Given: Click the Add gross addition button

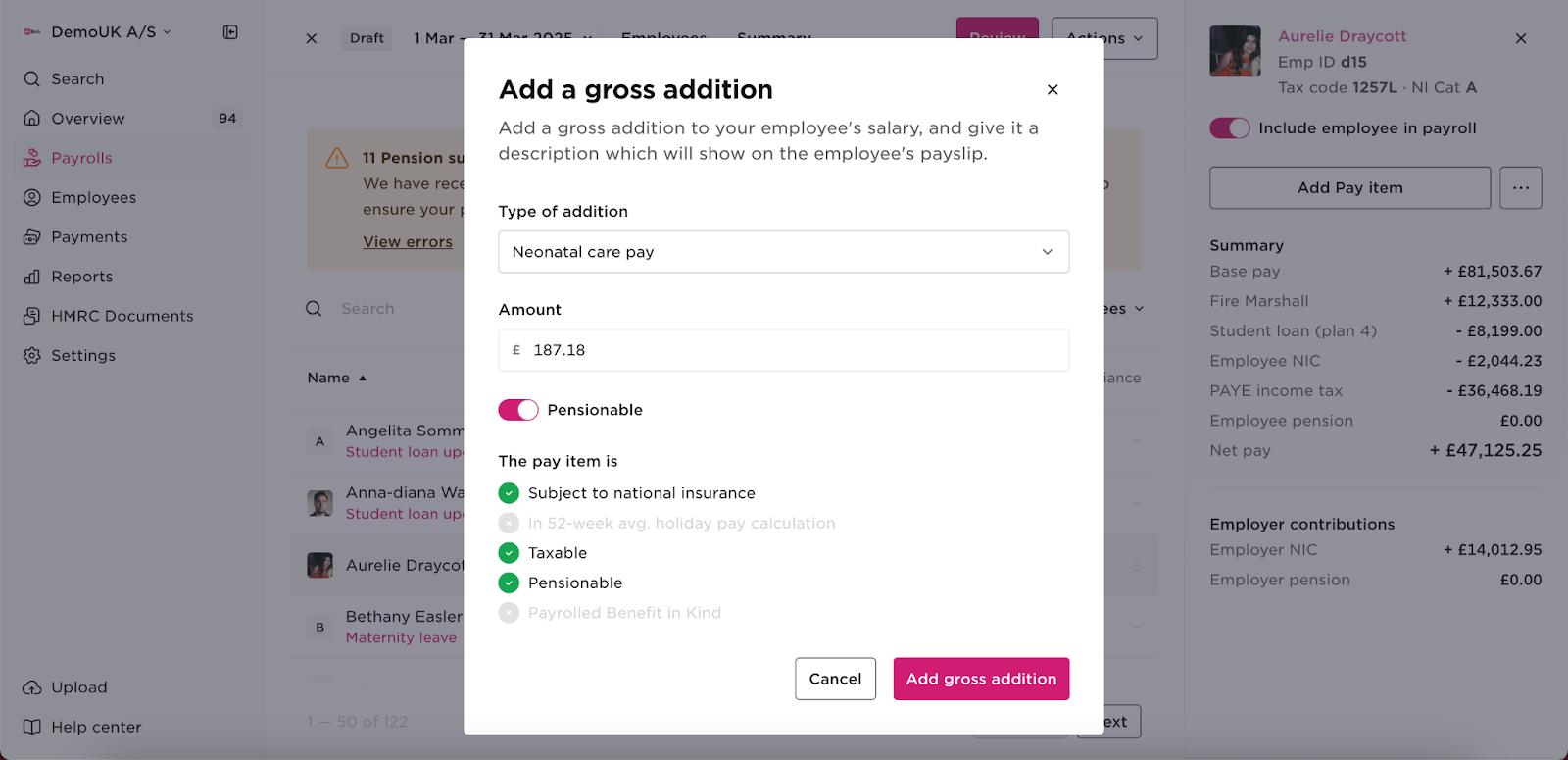Looking at the screenshot, I should (980, 679).
